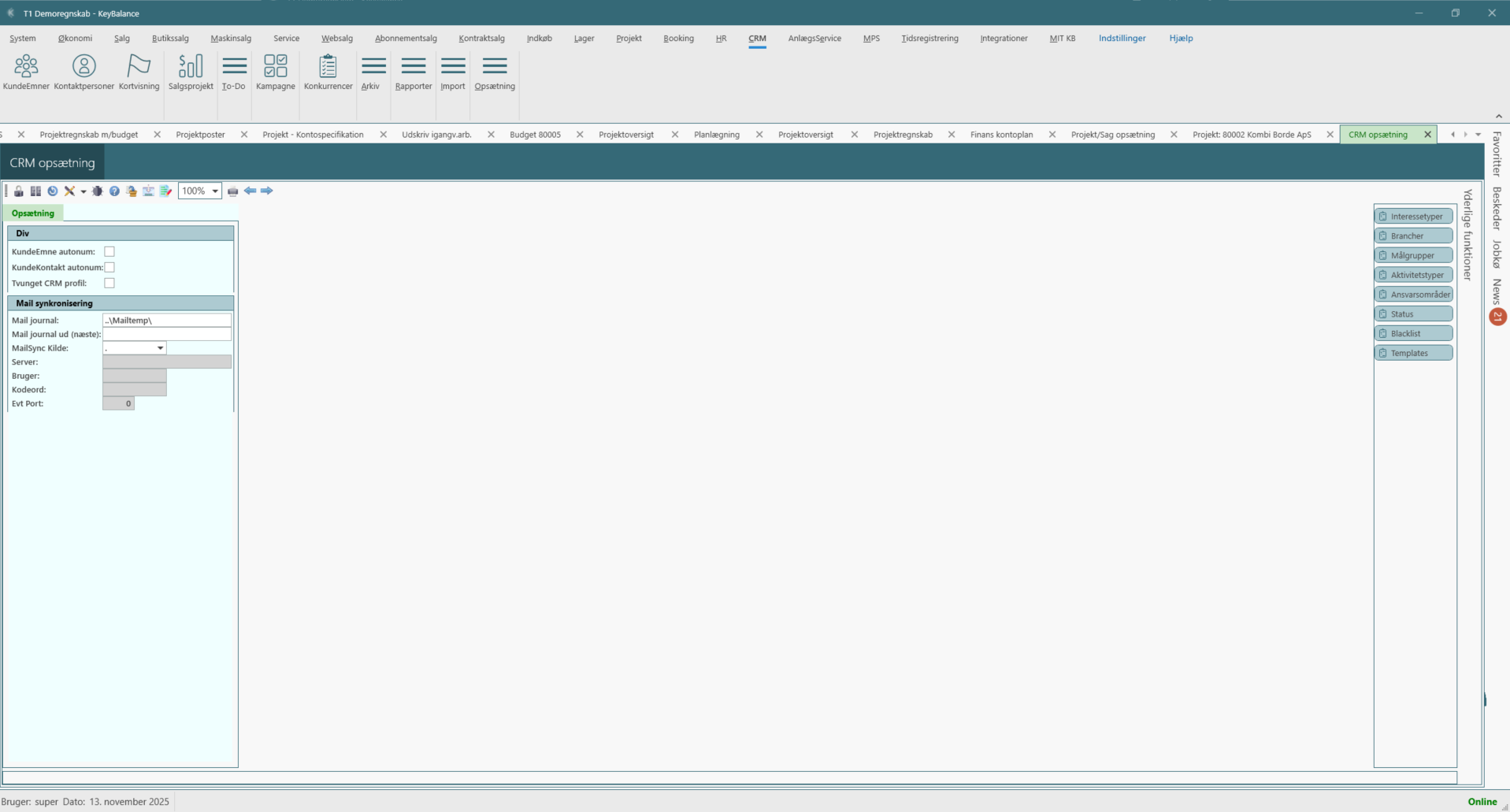
Task: Click the Interessetyper button
Action: point(1414,217)
